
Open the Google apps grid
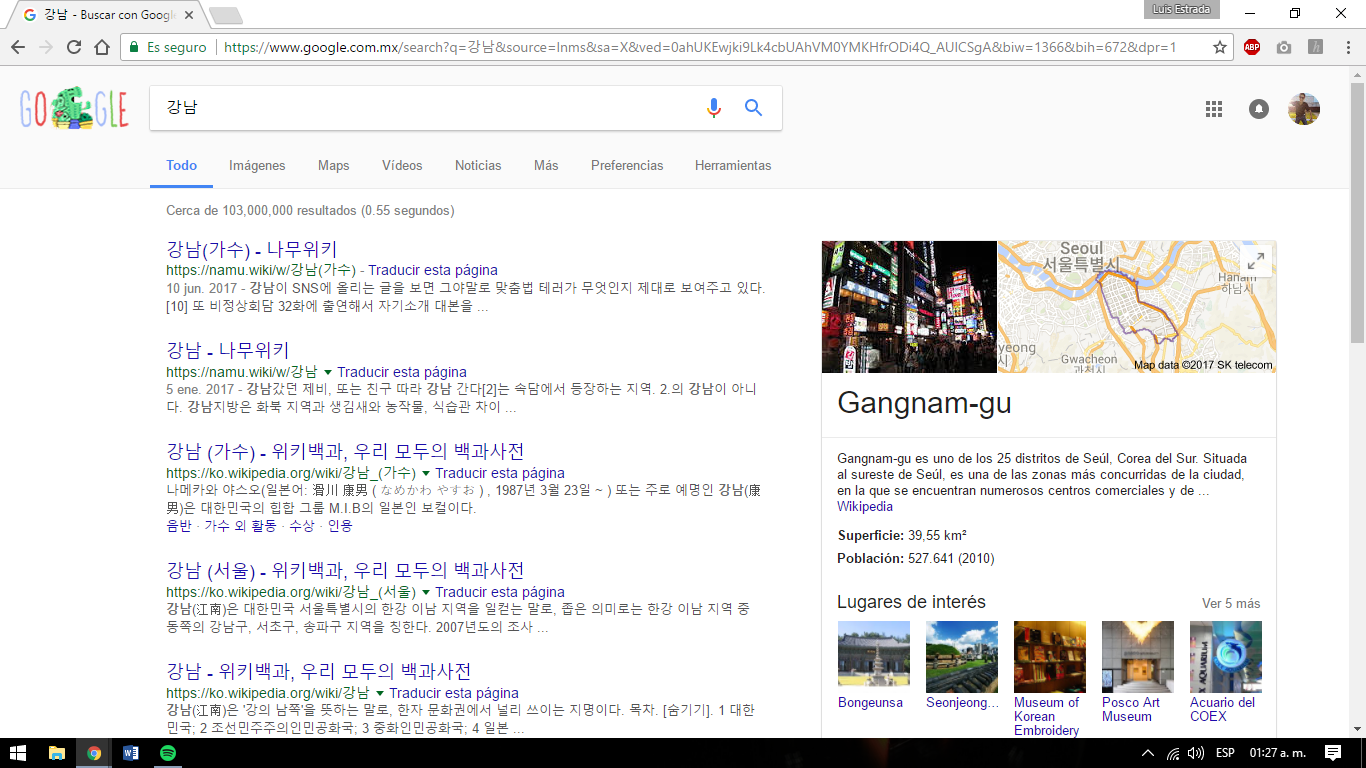pos(1214,109)
